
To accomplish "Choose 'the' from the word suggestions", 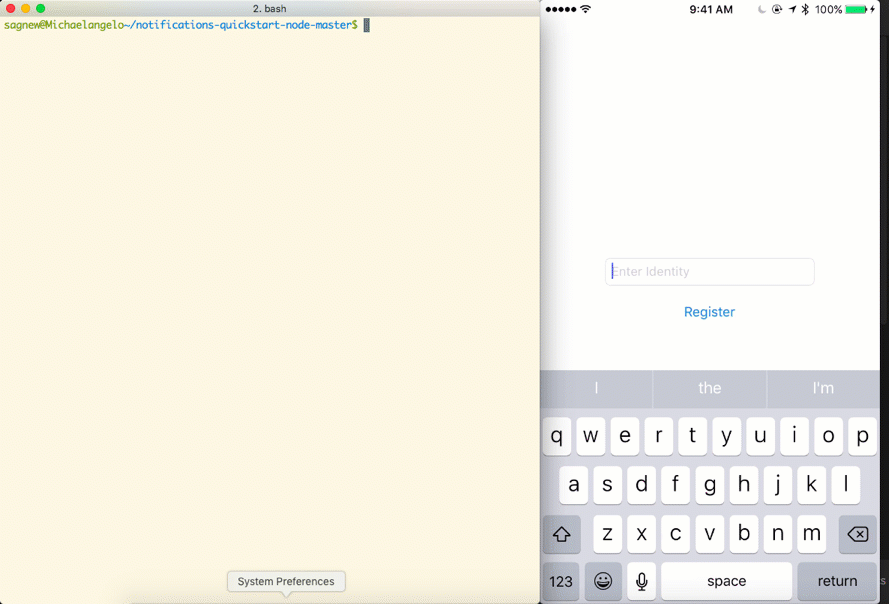I will click(710, 388).
